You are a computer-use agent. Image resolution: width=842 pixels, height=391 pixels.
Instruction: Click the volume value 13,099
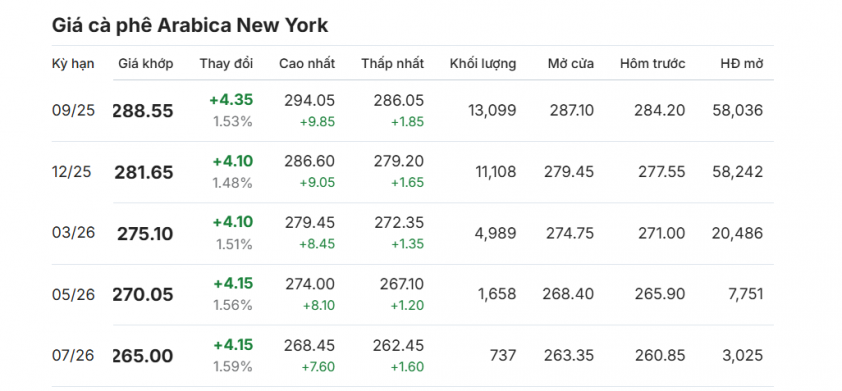[492, 110]
